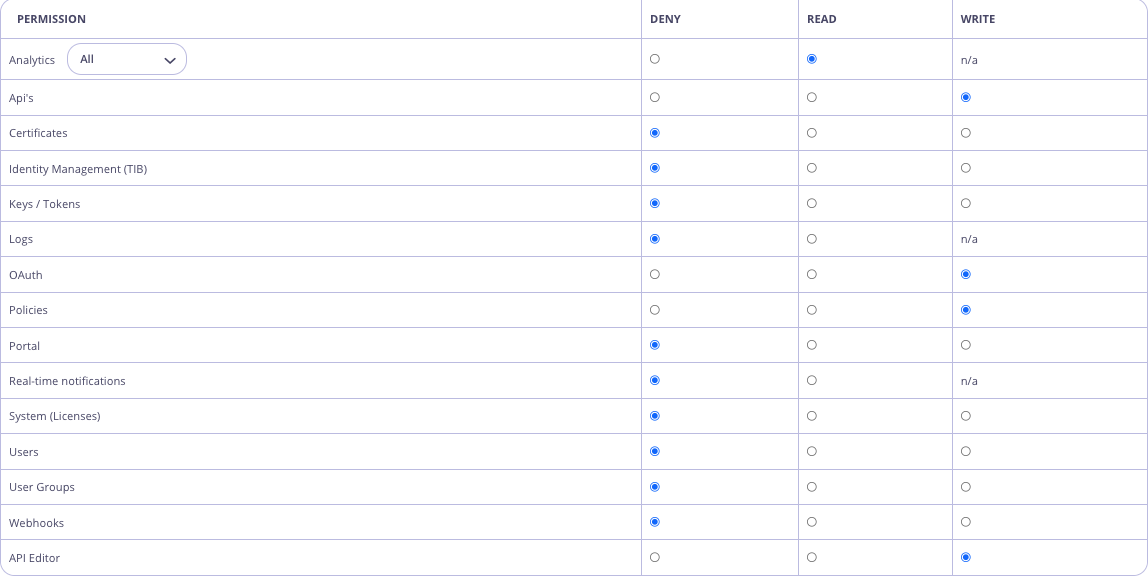Viewport: 1148px width, 577px height.
Task: Select Read for Logs permission
Action: click(811, 239)
